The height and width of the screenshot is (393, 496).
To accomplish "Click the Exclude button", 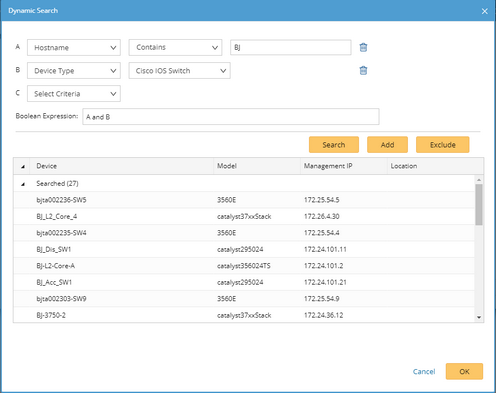I will [x=442, y=145].
